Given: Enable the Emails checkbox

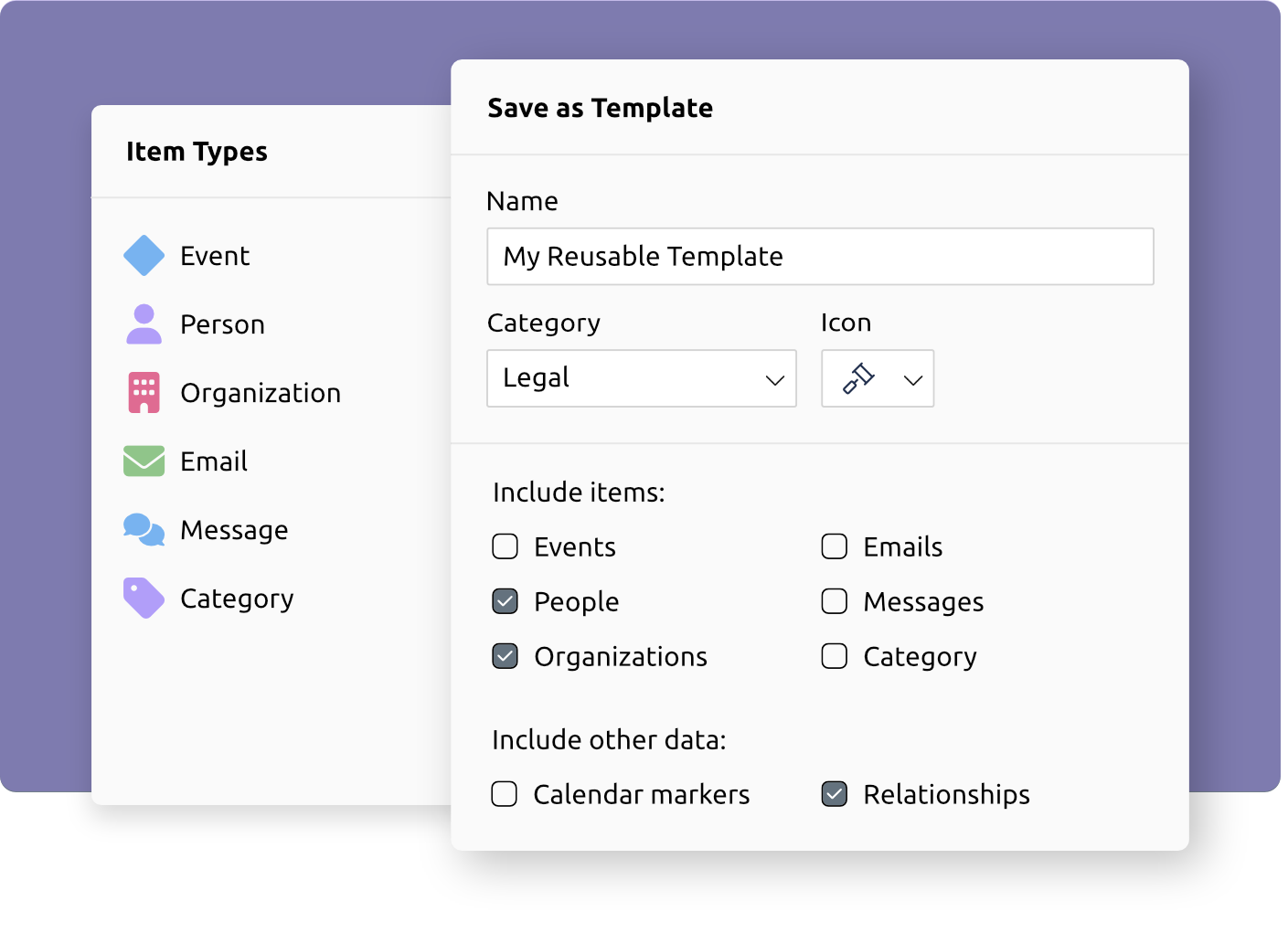Looking at the screenshot, I should (834, 546).
